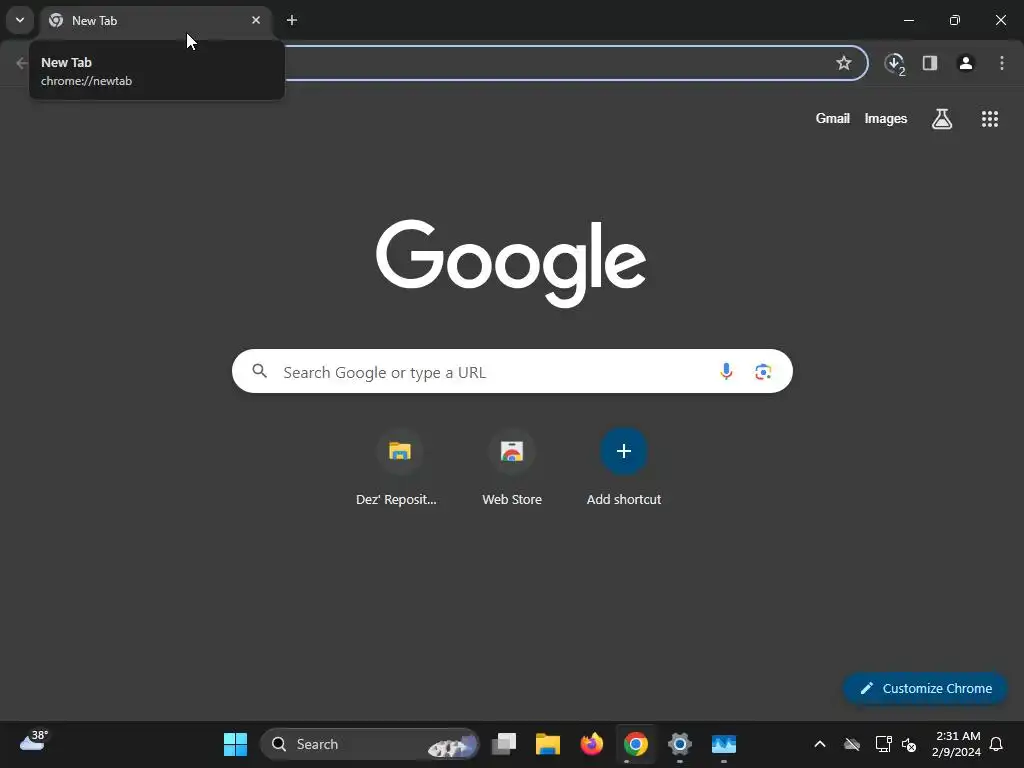Open the downloads icon in toolbar
The width and height of the screenshot is (1024, 768).
tap(894, 63)
